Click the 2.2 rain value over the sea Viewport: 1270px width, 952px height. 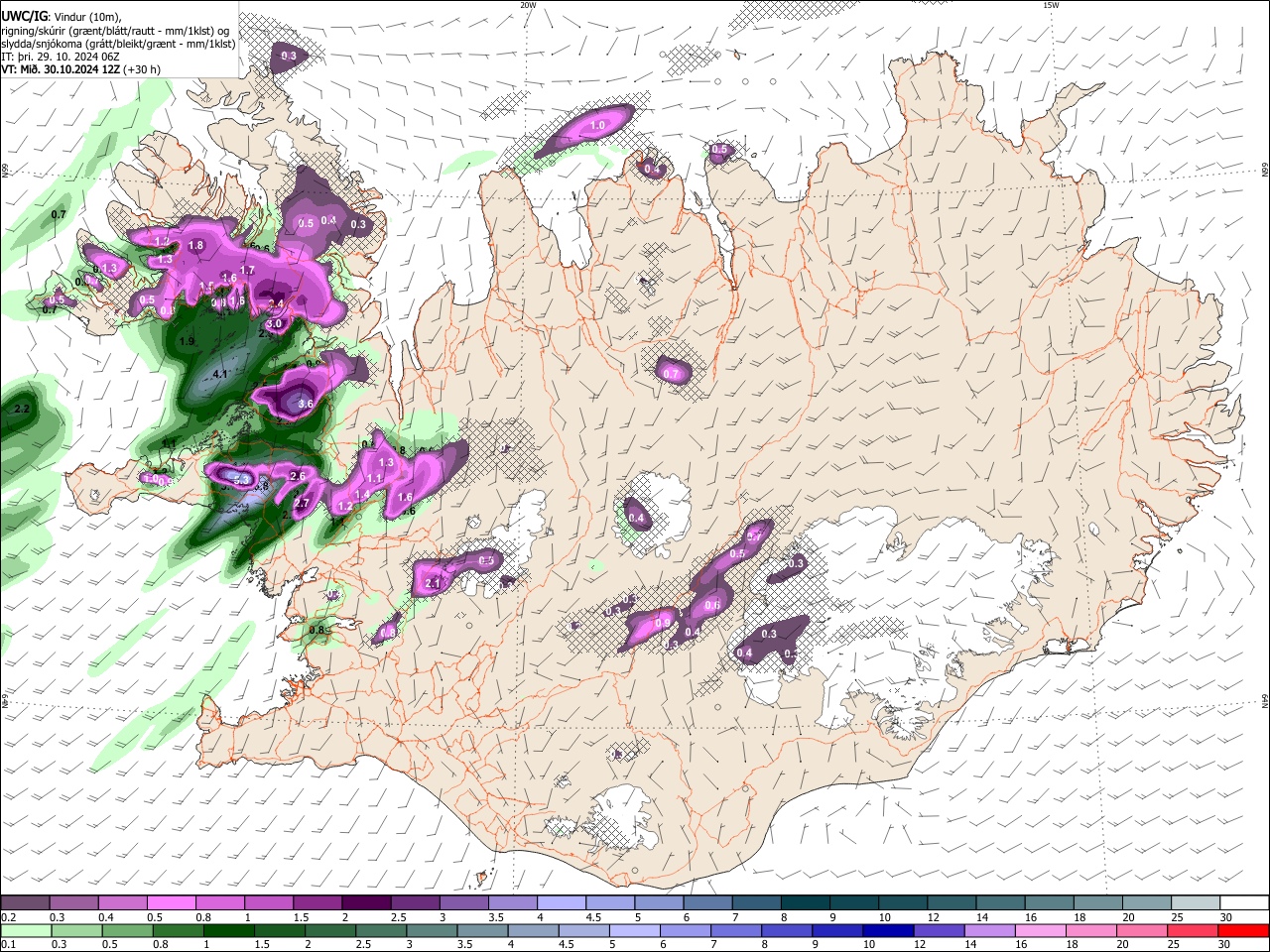tap(24, 409)
